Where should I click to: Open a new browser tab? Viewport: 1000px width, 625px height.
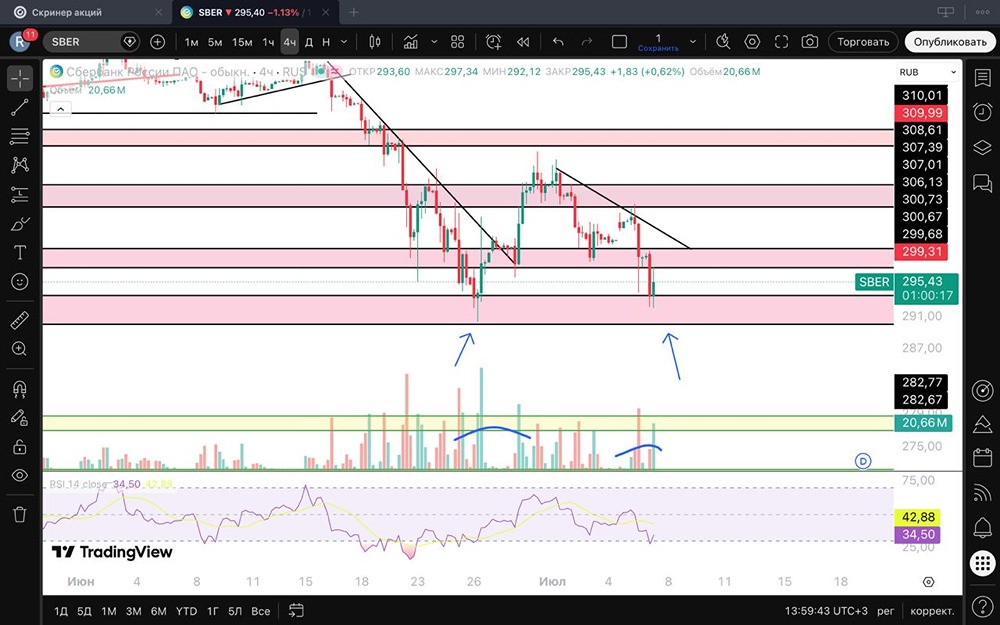coord(353,12)
